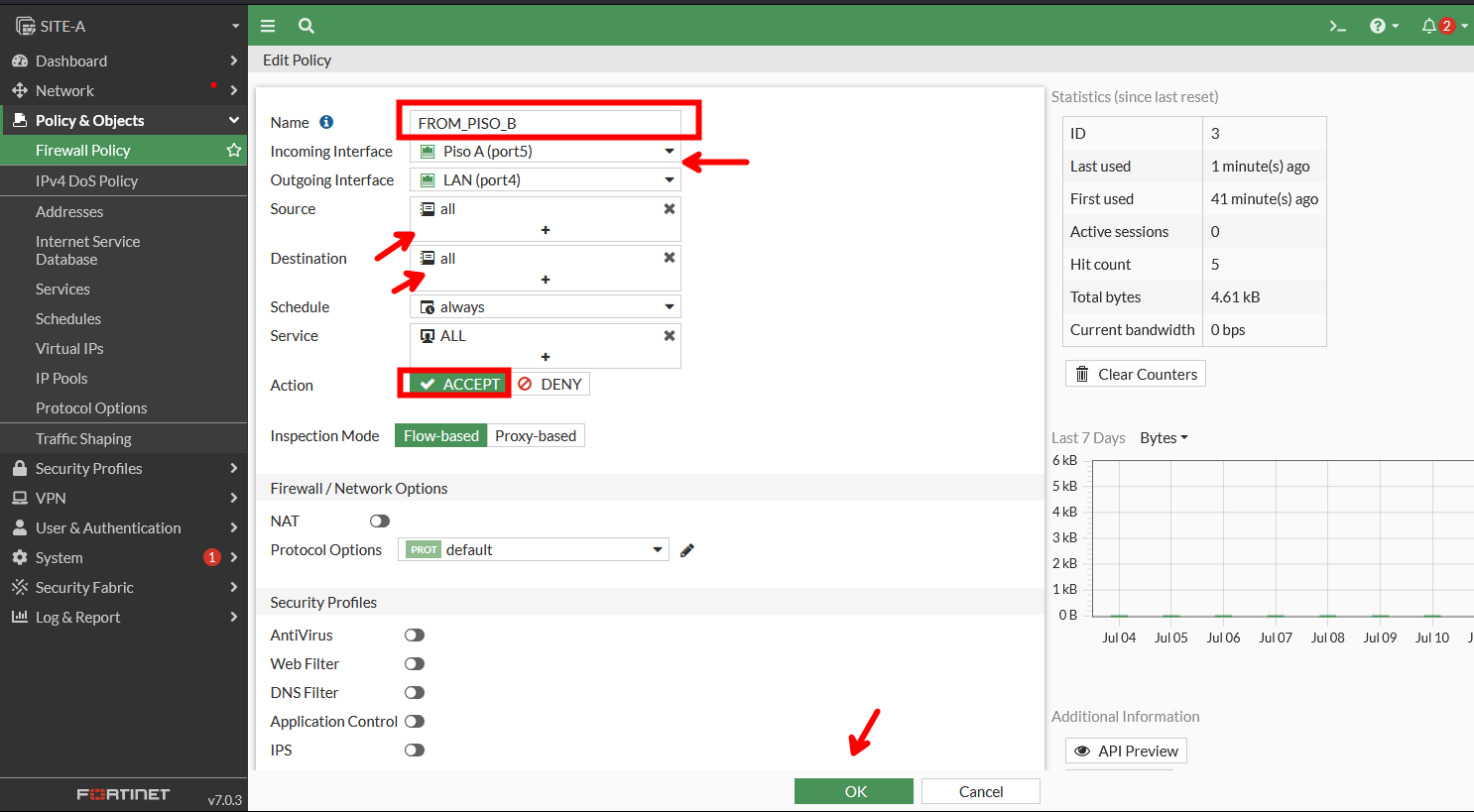Open the Incoming Interface dropdown

tap(545, 152)
